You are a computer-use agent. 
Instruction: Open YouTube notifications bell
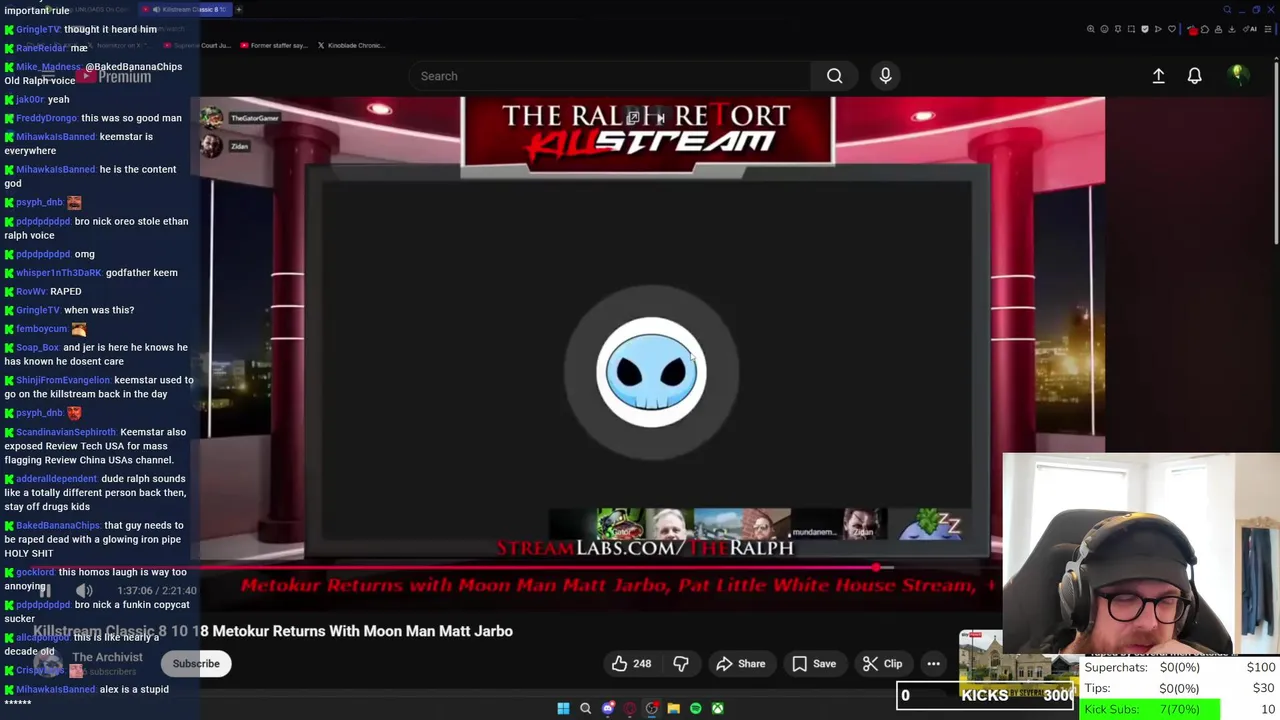pos(1194,76)
